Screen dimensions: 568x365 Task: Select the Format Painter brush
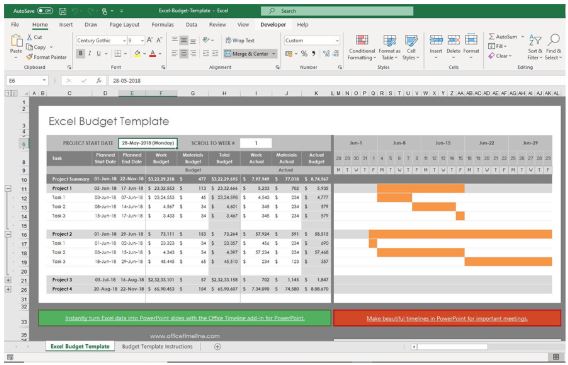click(x=29, y=57)
